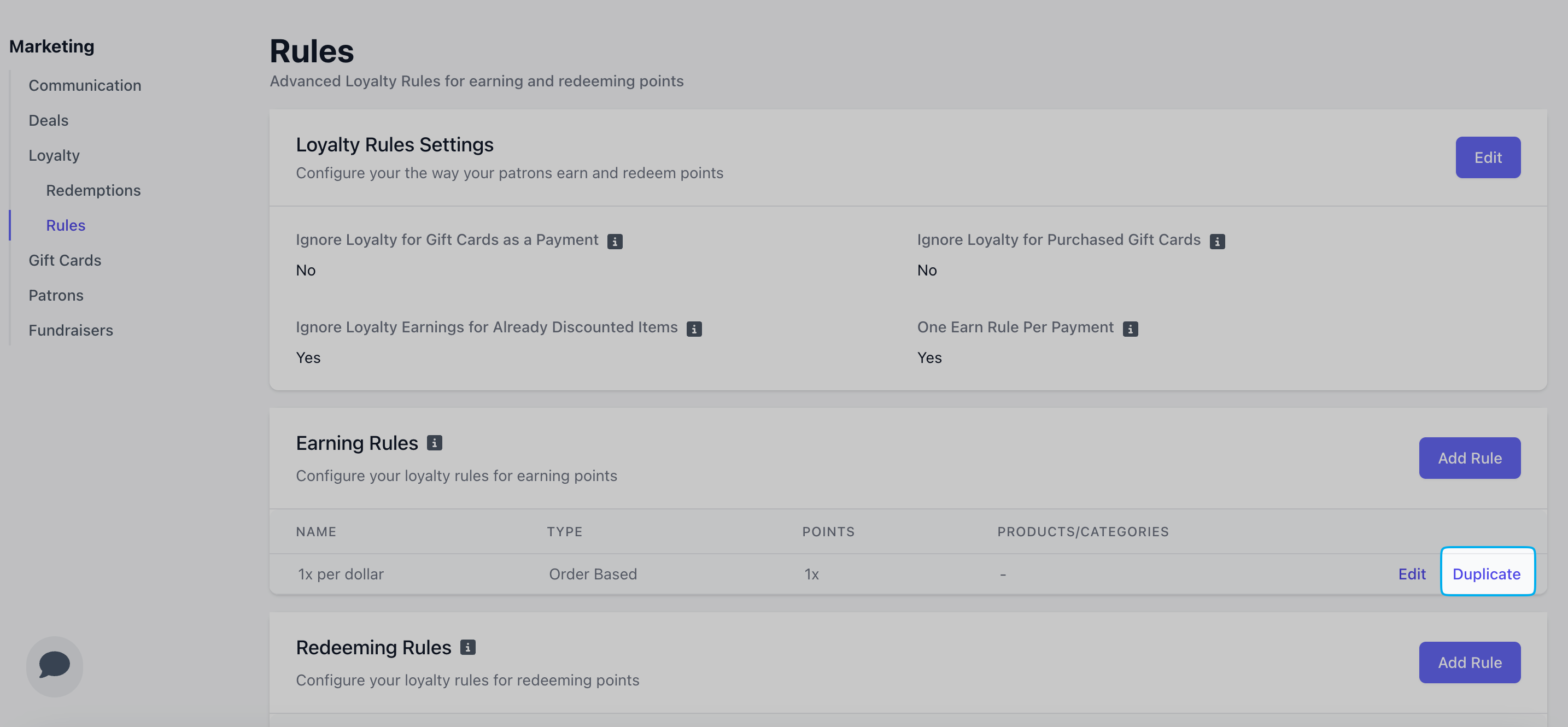Open the chat bubble support widget

(x=54, y=666)
